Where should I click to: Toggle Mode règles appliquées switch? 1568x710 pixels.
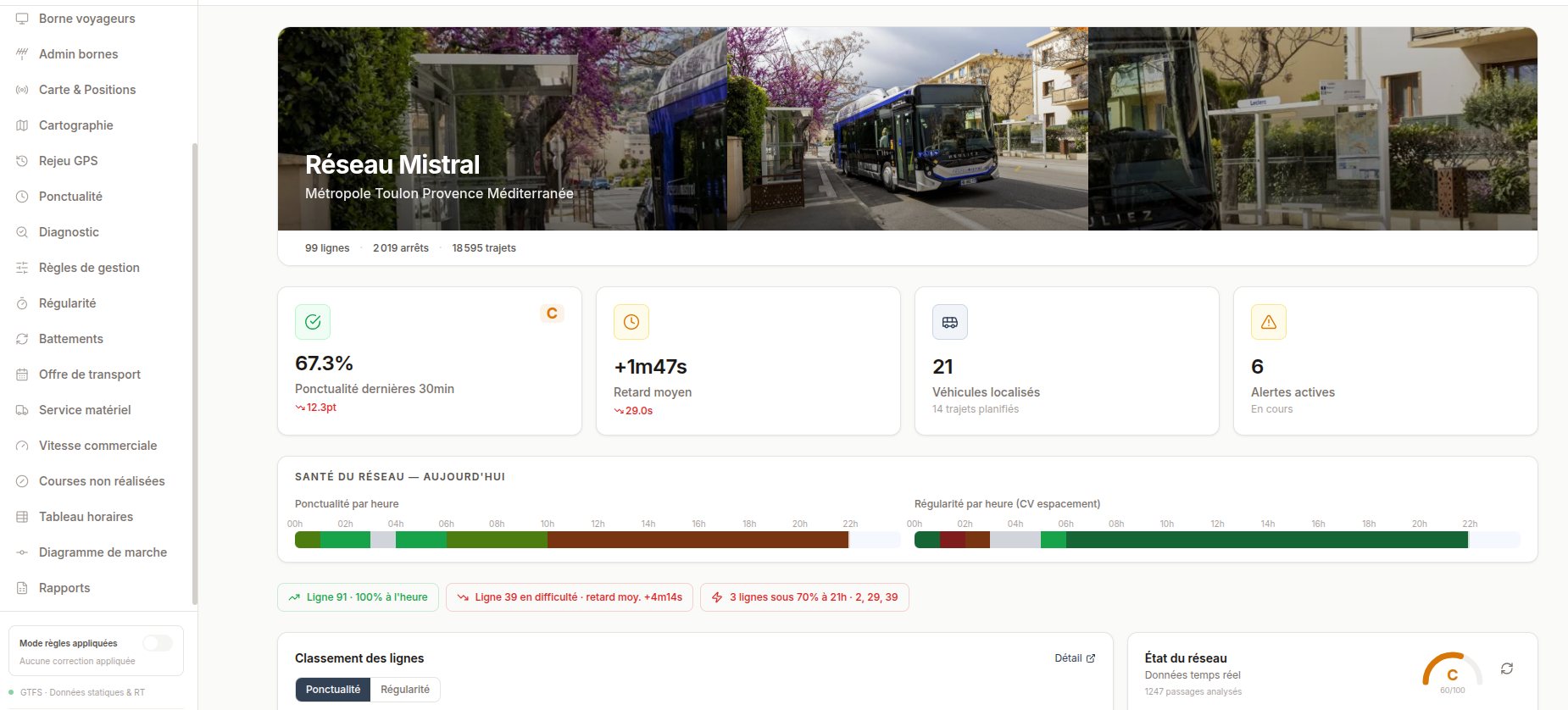pyautogui.click(x=158, y=643)
